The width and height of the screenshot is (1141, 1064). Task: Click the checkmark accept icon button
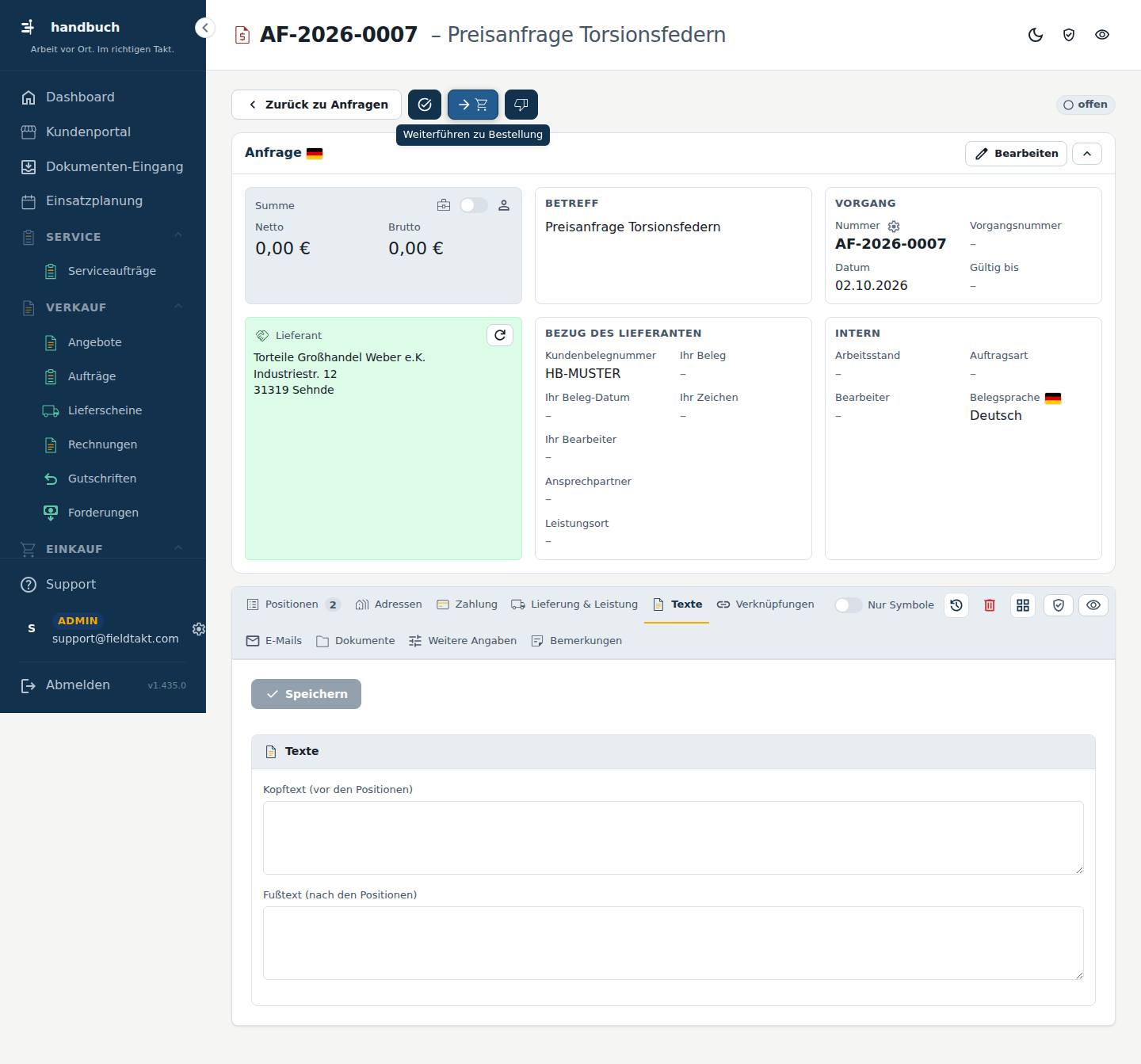click(x=425, y=105)
